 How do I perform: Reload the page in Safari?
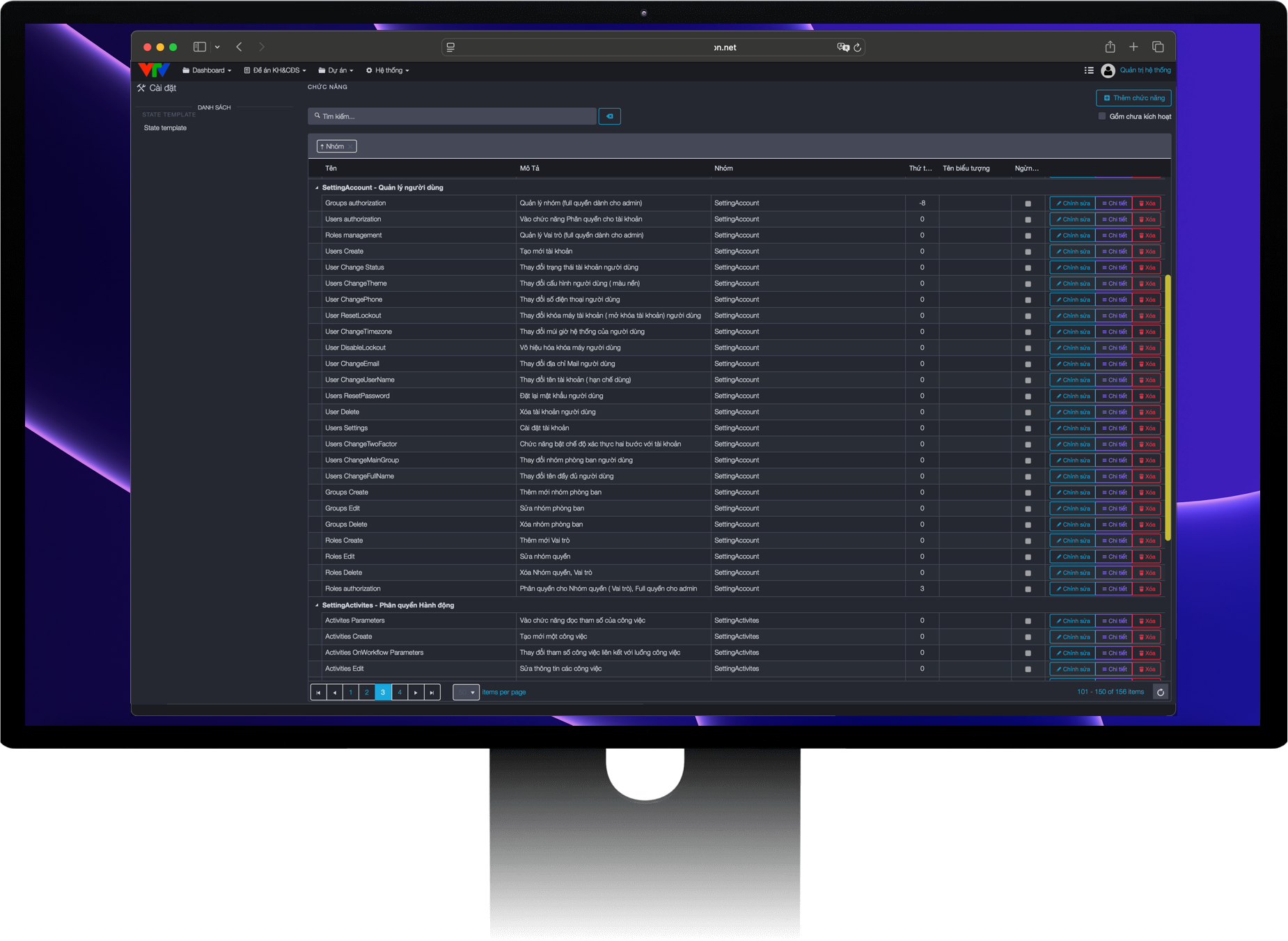click(858, 47)
